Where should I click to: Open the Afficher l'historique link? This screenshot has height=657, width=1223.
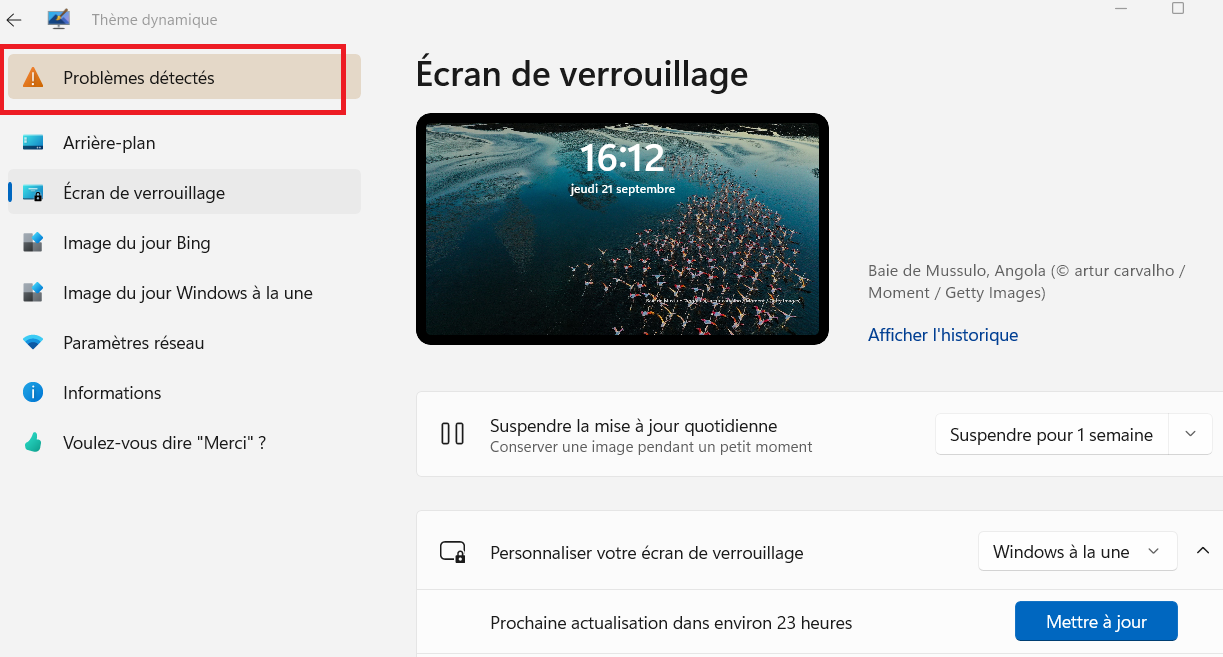[943, 335]
